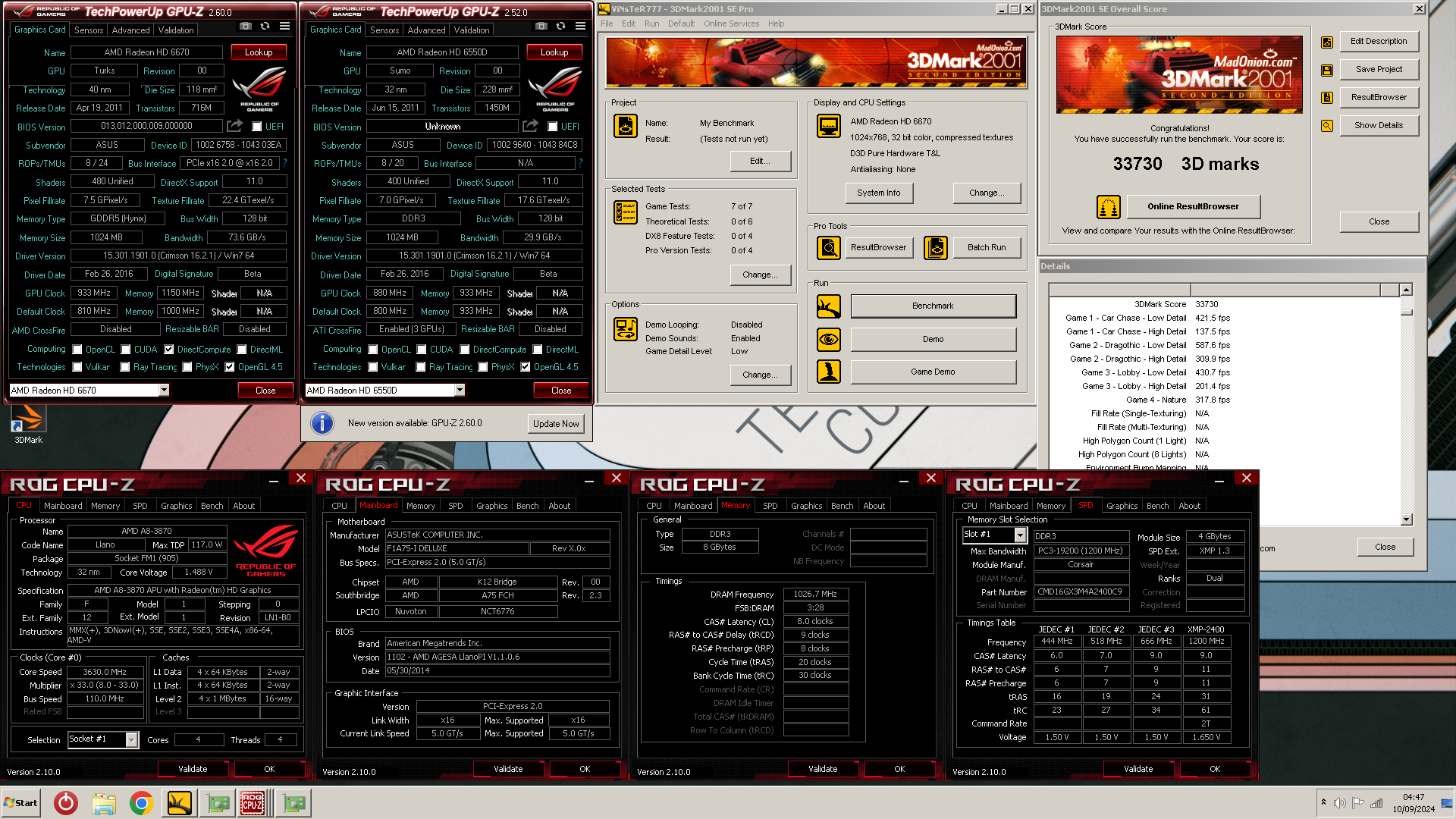The width and height of the screenshot is (1456, 819).
Task: Click Lookup button in GPU-Z 2.60.0
Action: [x=259, y=52]
